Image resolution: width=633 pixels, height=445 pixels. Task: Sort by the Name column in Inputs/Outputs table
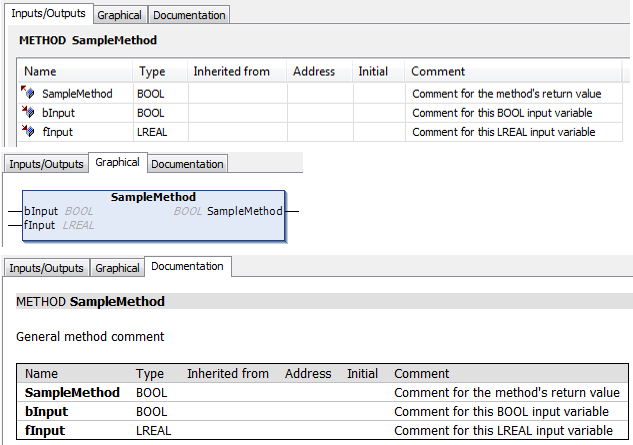[75, 71]
